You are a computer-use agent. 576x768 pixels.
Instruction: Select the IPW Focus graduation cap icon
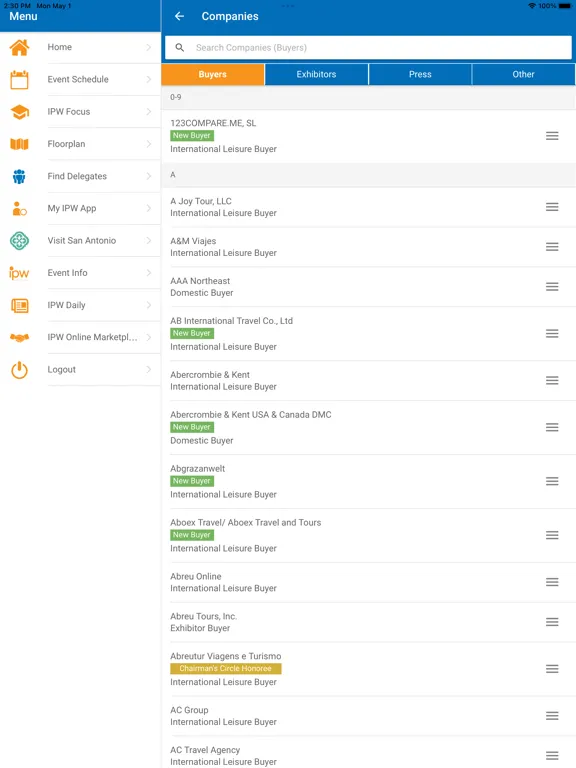(20, 112)
